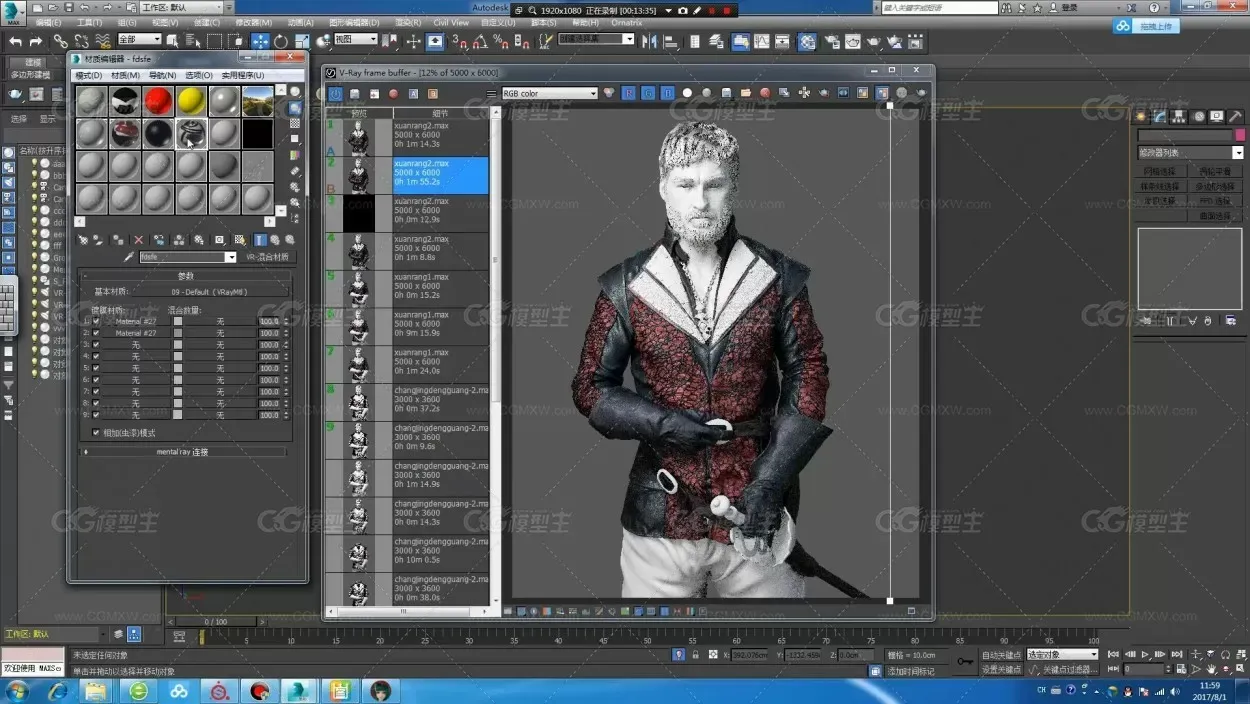
Task: Click coat row 1 blend color swatch
Action: pyautogui.click(x=178, y=321)
